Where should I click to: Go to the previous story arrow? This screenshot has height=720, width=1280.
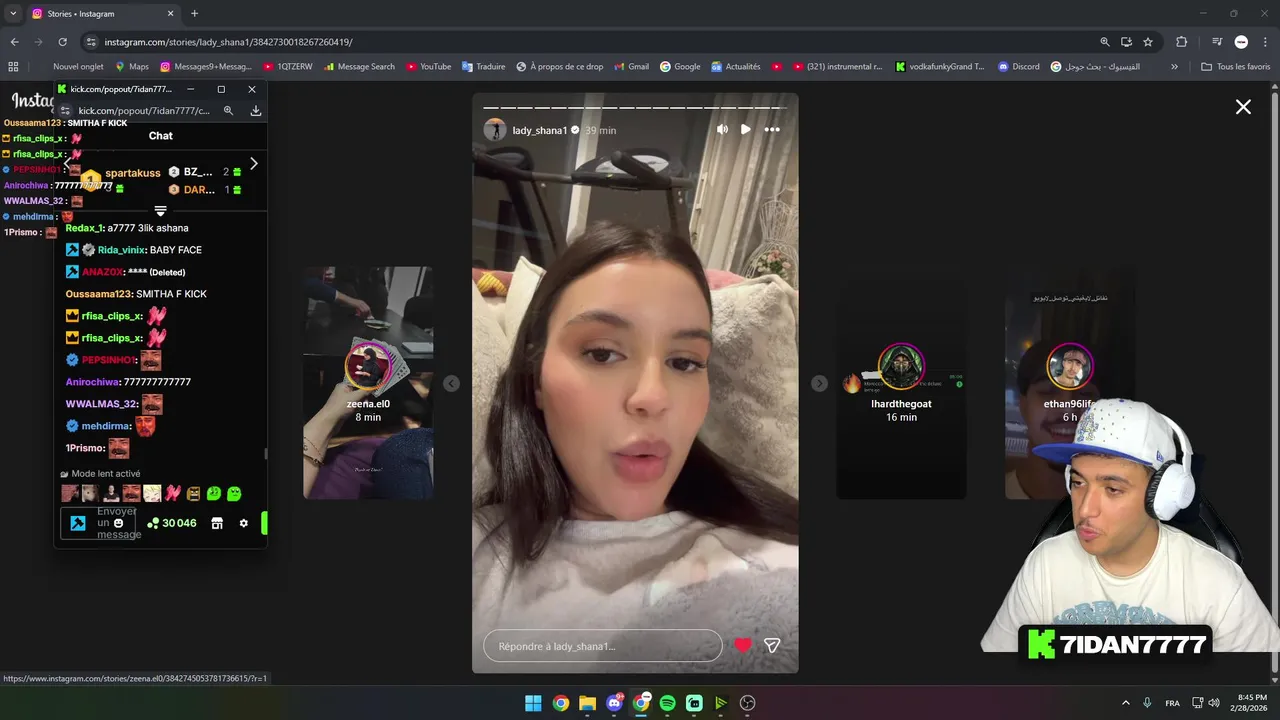[451, 384]
